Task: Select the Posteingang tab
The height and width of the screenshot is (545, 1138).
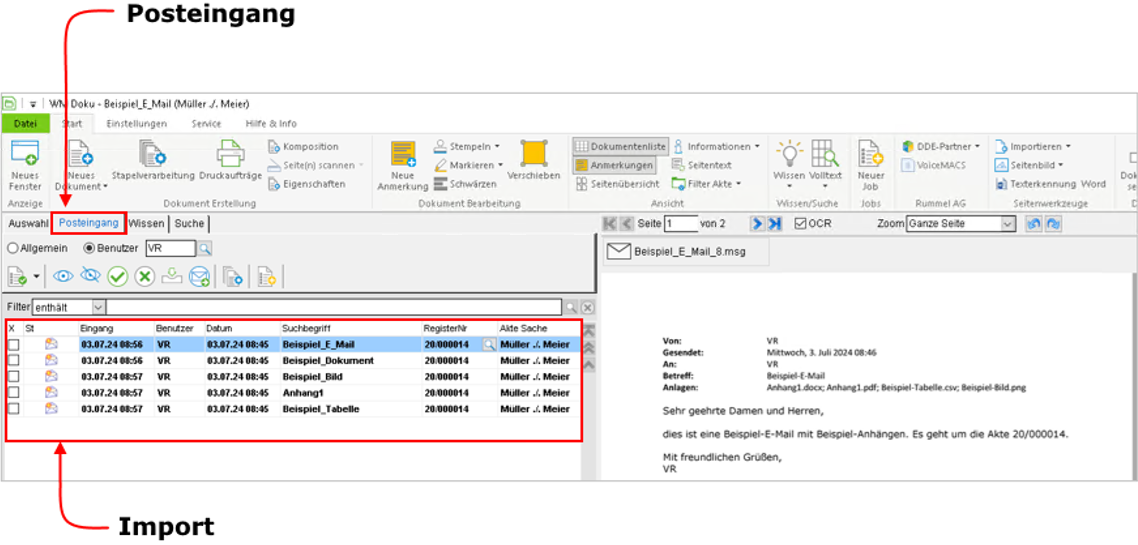Action: coord(89,224)
